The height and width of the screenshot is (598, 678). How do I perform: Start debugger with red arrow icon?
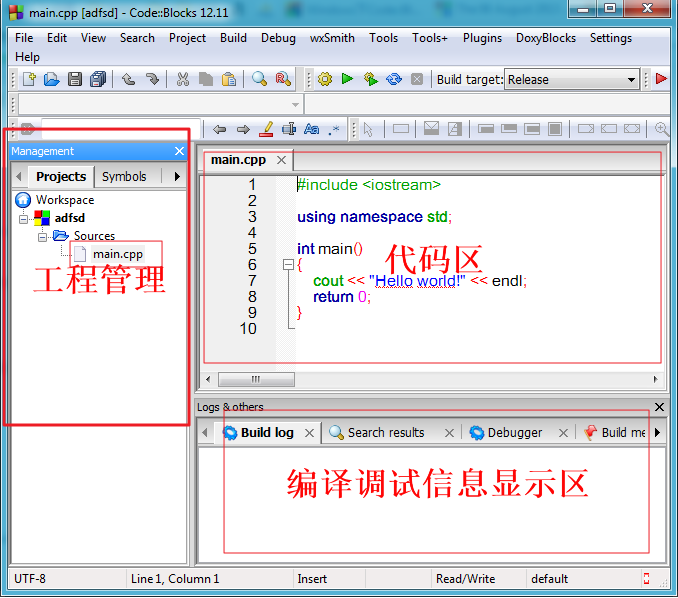(x=661, y=79)
